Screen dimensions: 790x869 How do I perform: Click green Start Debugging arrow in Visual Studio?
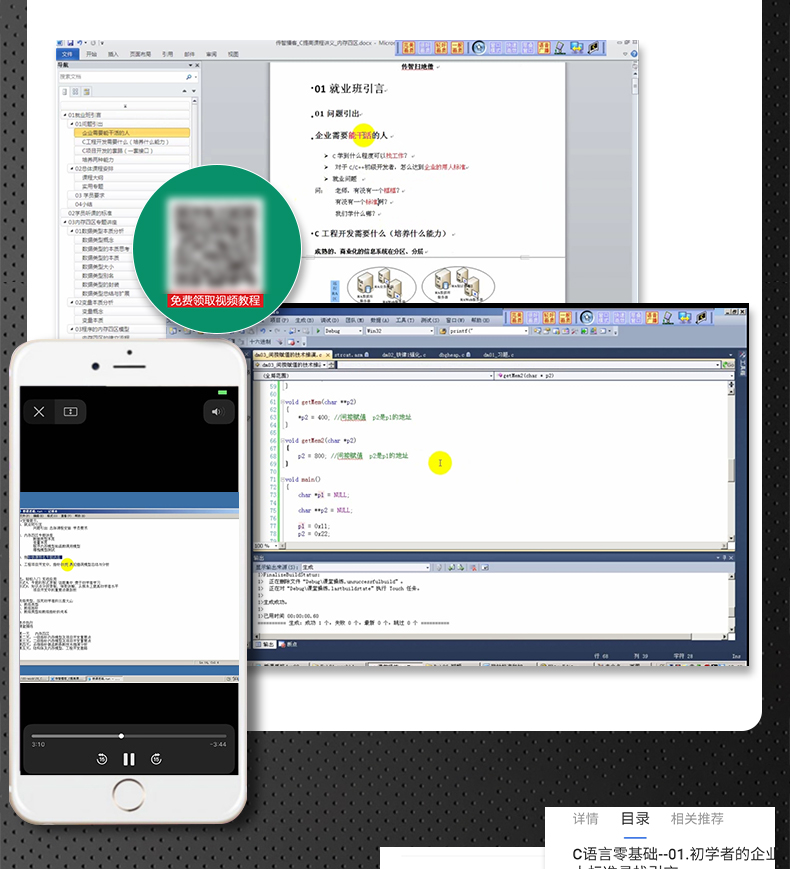pyautogui.click(x=318, y=331)
